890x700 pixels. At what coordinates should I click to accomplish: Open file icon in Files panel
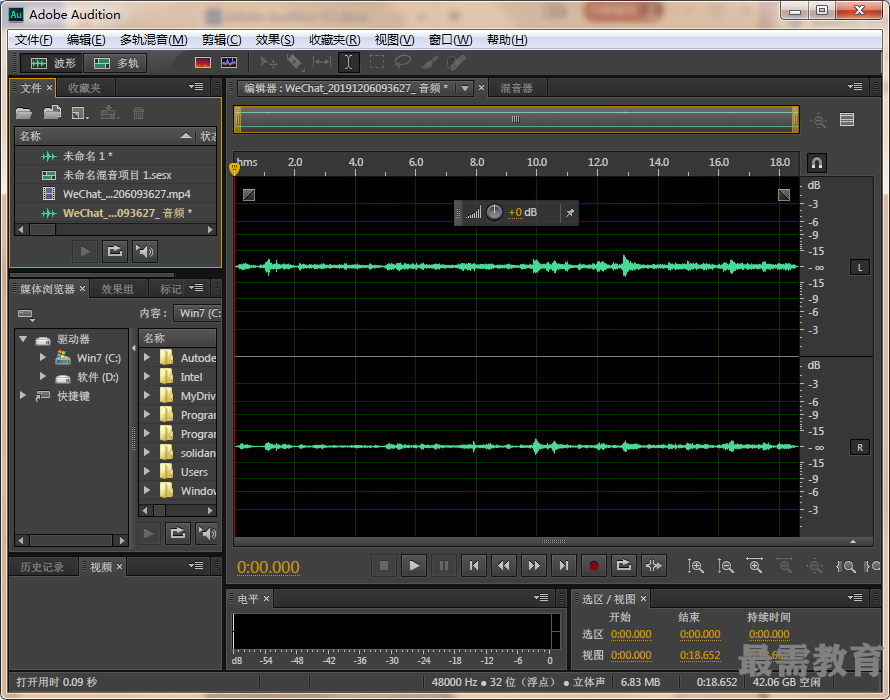(x=24, y=113)
